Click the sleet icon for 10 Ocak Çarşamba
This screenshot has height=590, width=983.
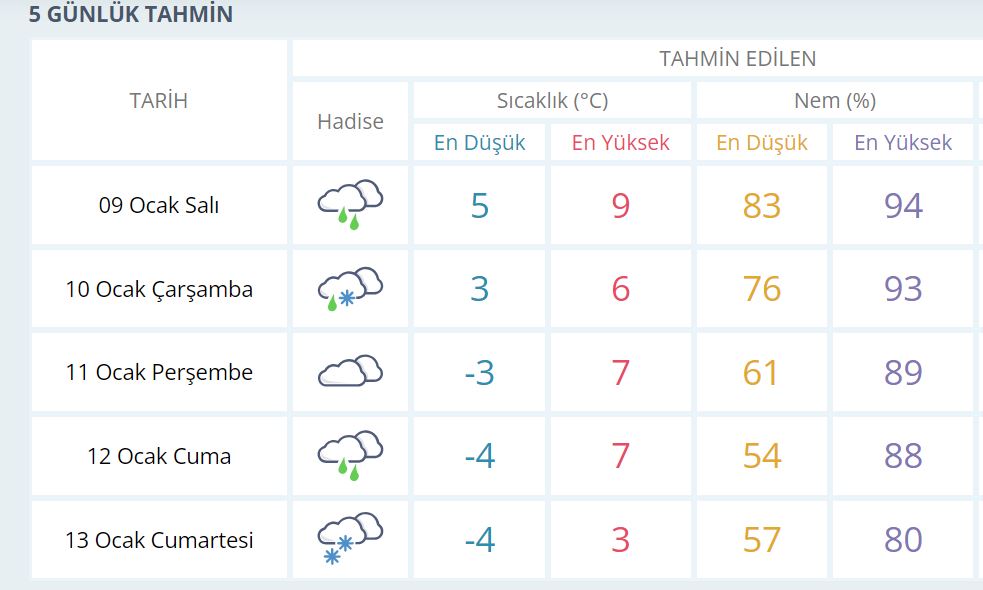[x=350, y=288]
